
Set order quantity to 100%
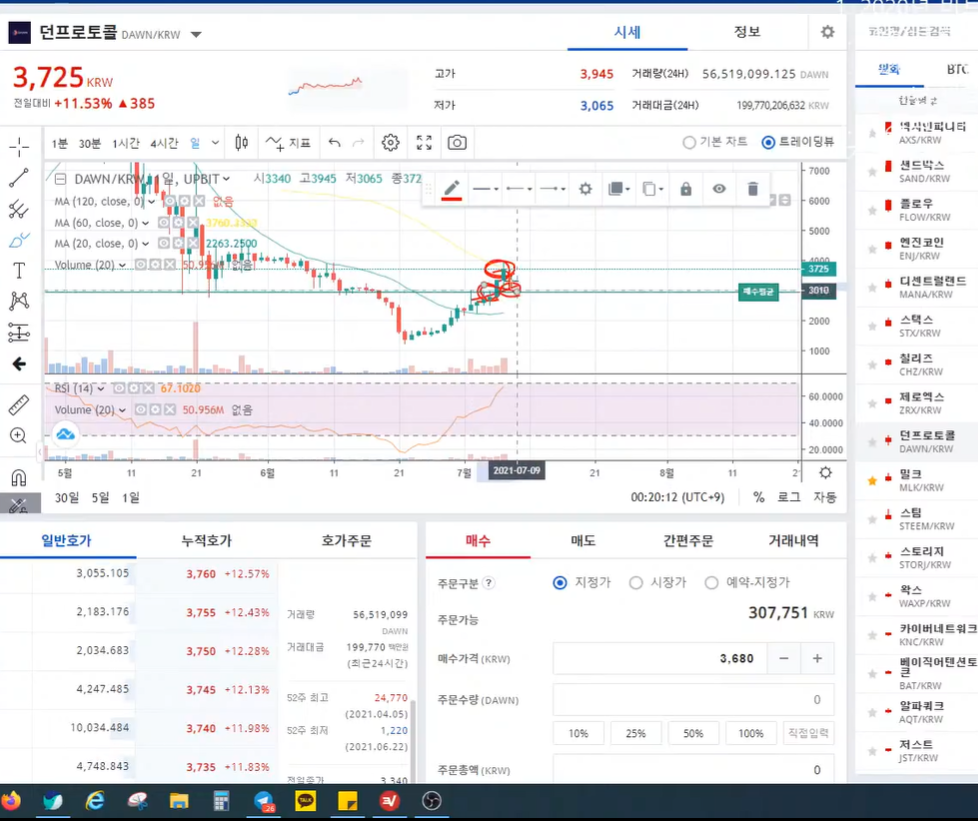[751, 733]
